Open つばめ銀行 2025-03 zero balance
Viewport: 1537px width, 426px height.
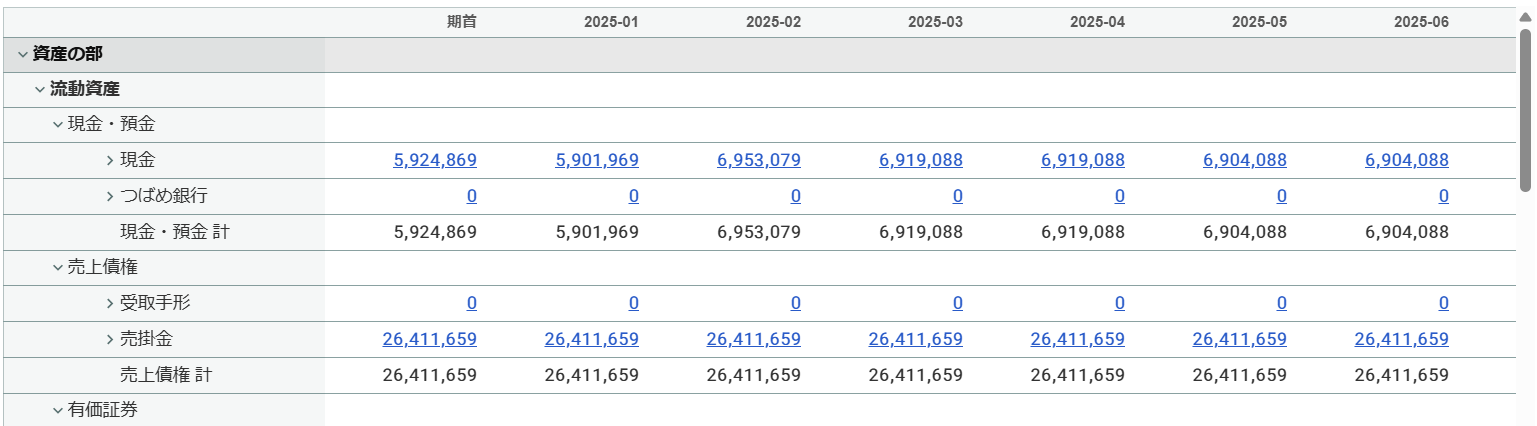click(x=958, y=196)
